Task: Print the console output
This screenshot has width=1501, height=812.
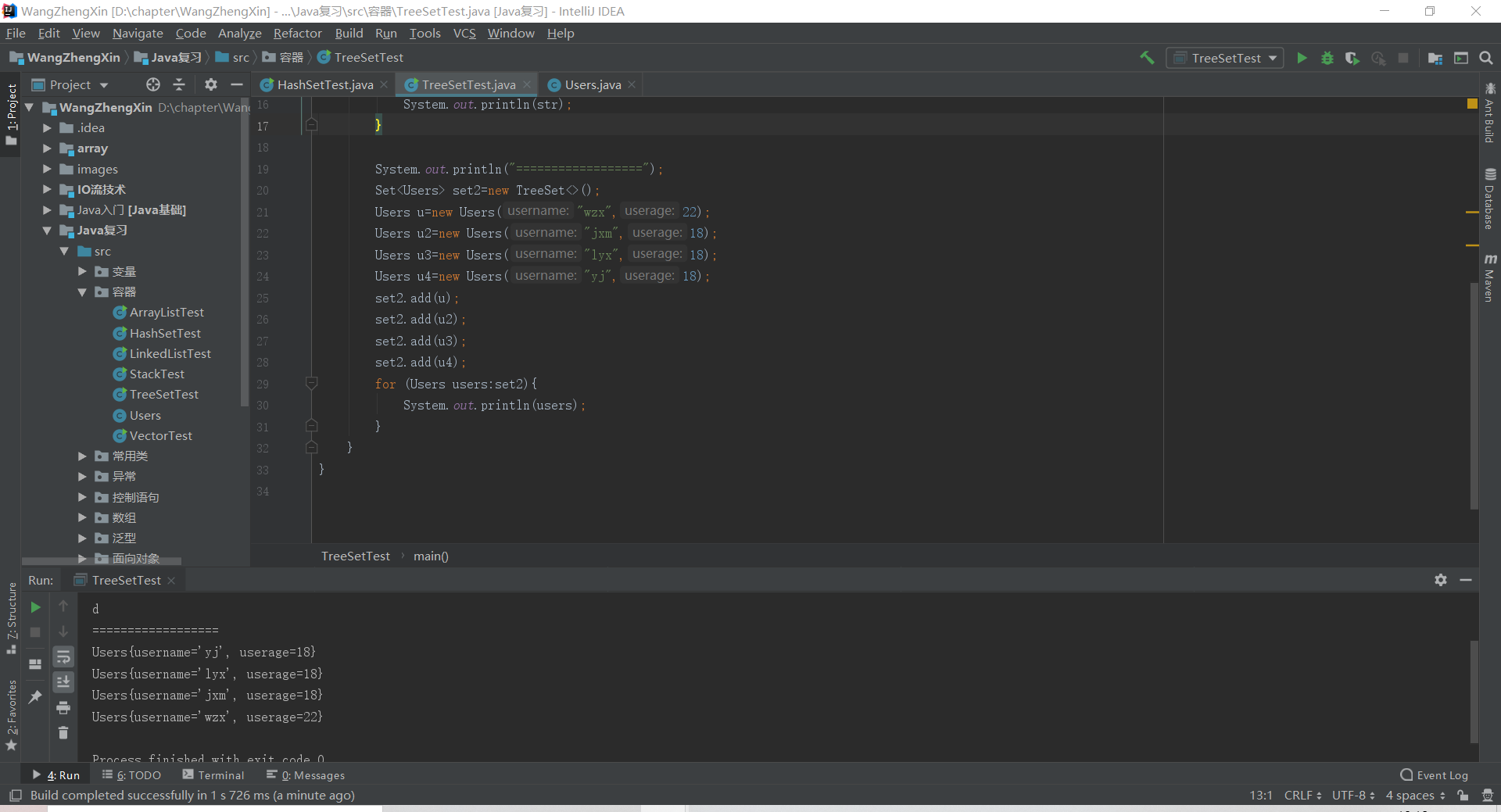Action: (63, 708)
